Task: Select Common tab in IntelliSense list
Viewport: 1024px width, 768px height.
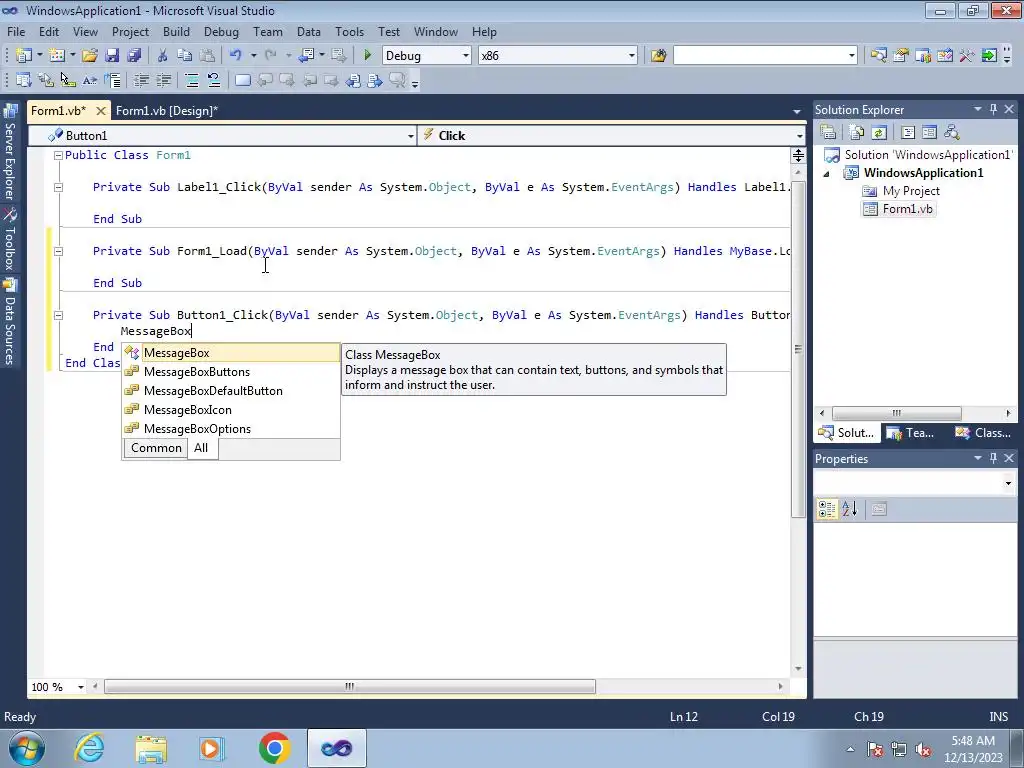Action: 156,448
